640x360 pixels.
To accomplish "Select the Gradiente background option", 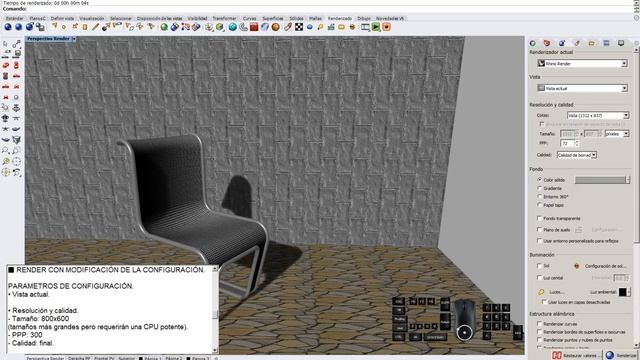I will coord(540,188).
